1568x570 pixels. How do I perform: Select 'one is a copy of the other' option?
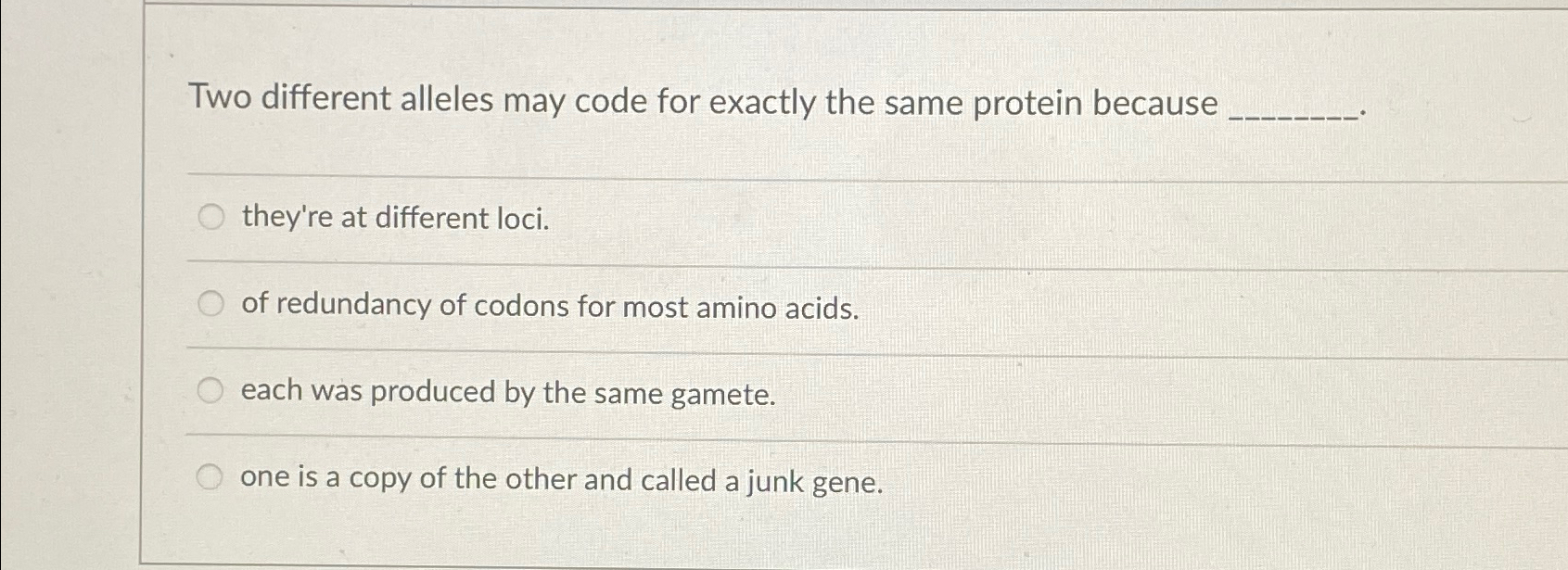(211, 475)
